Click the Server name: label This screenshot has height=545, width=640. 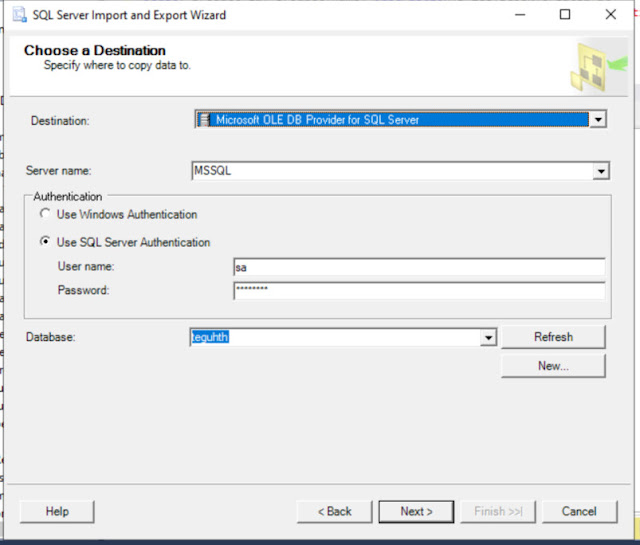(58, 171)
